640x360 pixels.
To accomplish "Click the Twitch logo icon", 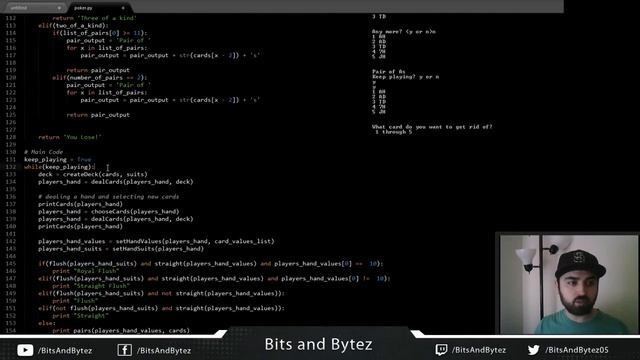I will 441,350.
